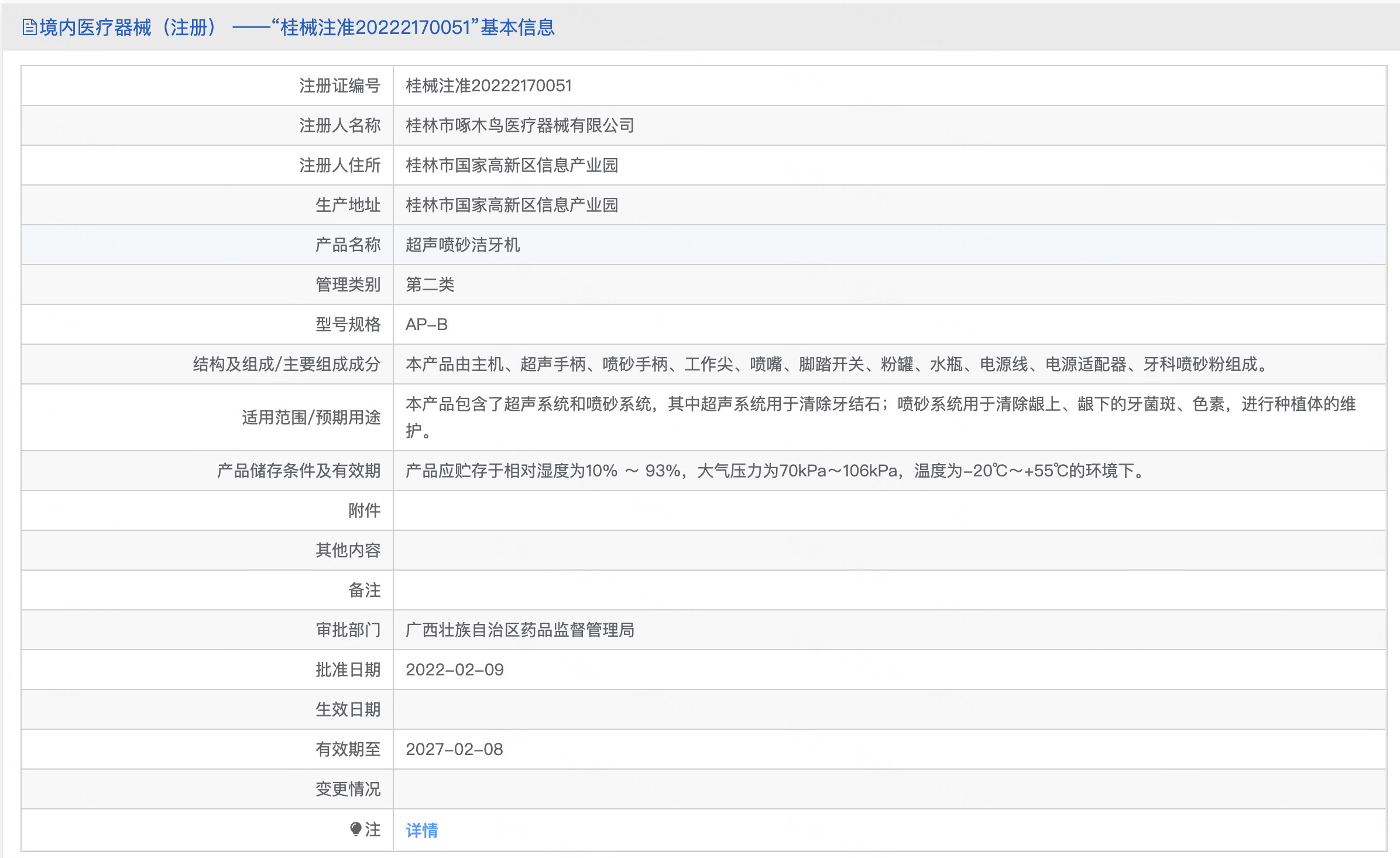Click the 管理类别 label

[348, 285]
